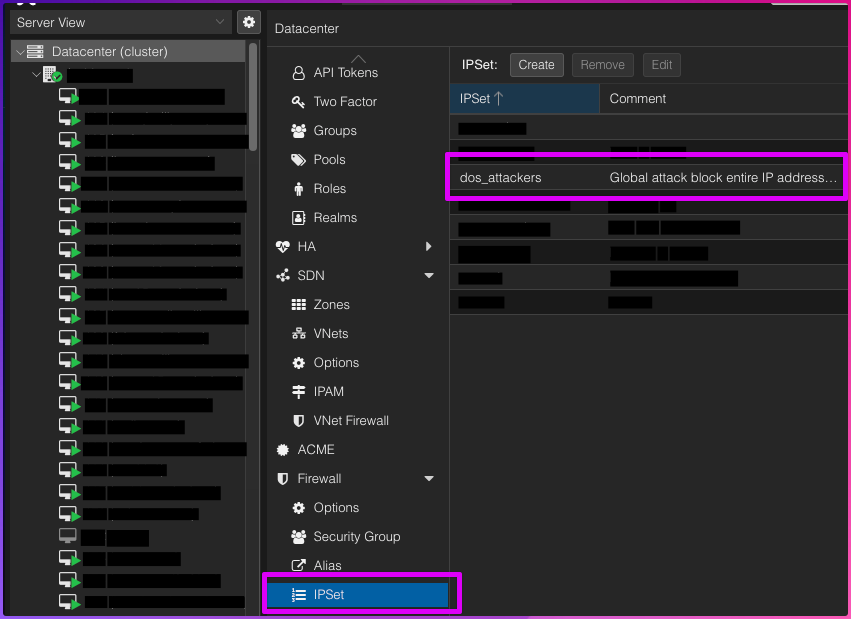
Task: Click the API Tokens user icon
Action: 298,73
